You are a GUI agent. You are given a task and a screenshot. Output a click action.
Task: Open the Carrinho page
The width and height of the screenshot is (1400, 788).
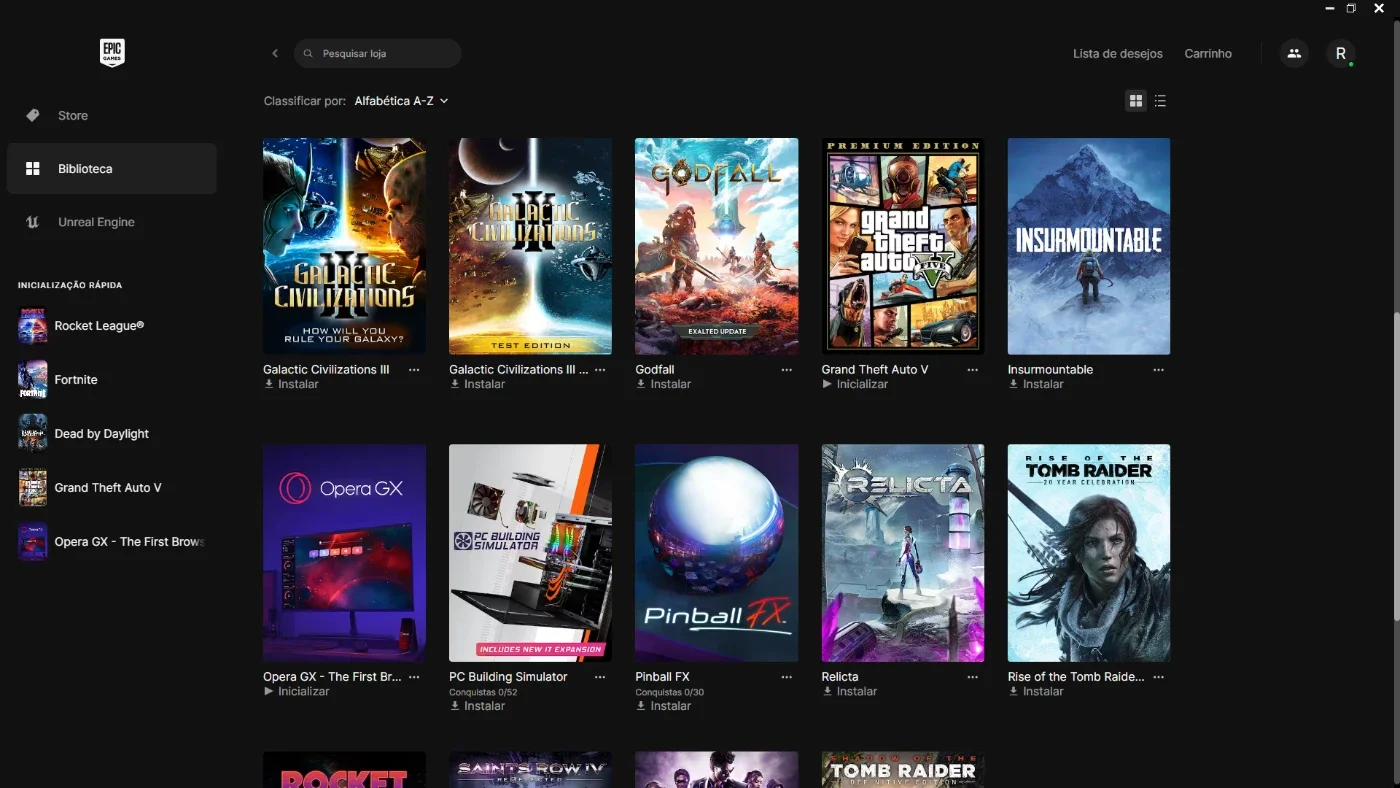point(1208,54)
